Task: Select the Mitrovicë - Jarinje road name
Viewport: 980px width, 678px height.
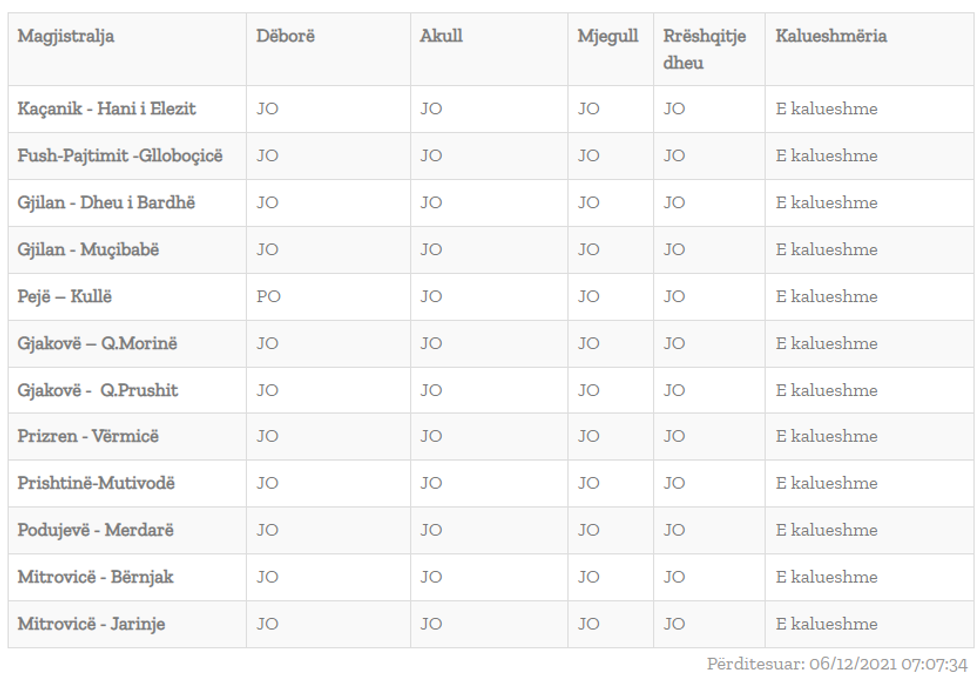Action: tap(91, 624)
